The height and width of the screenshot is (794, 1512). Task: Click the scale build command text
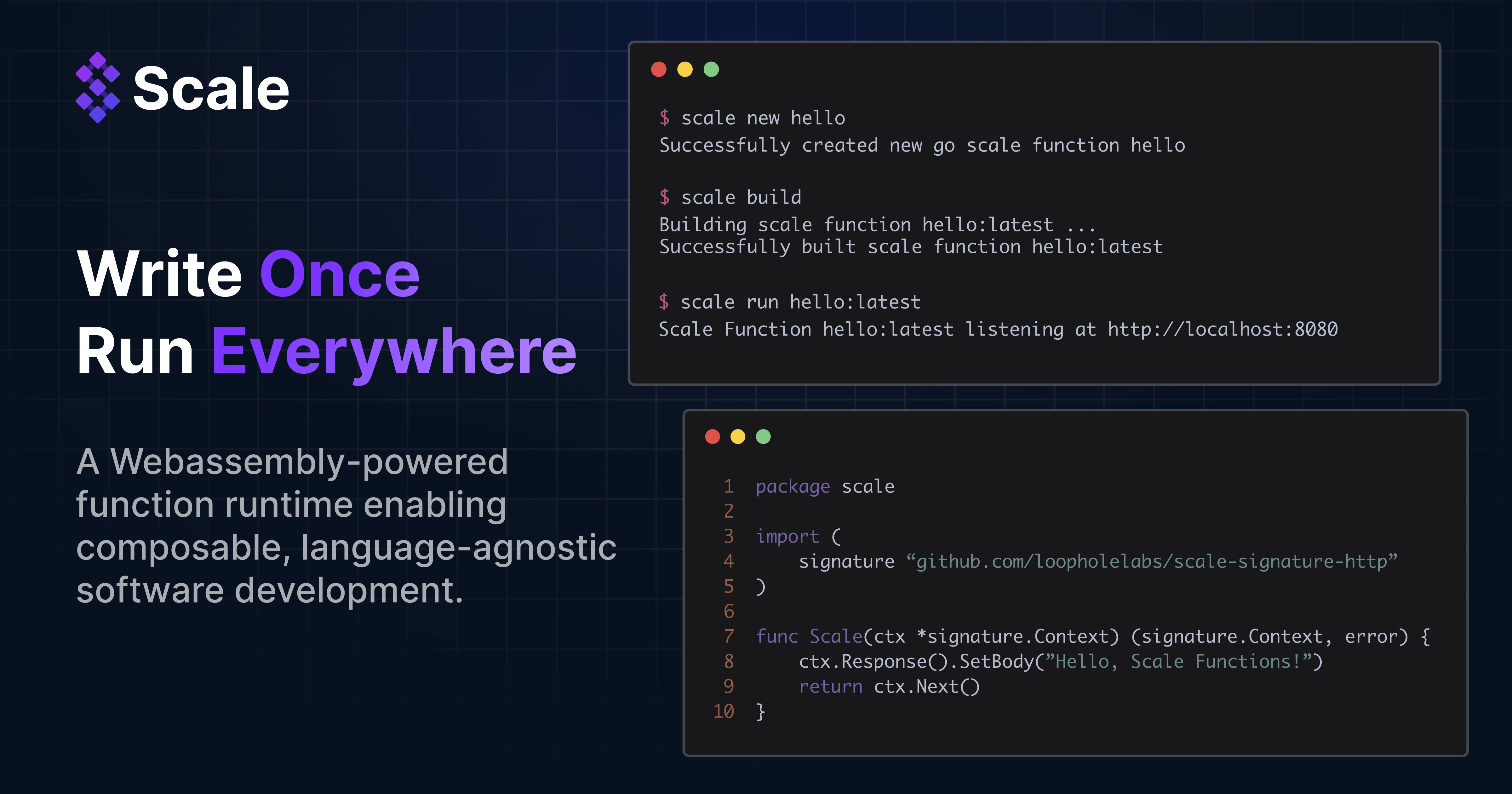pyautogui.click(x=741, y=197)
